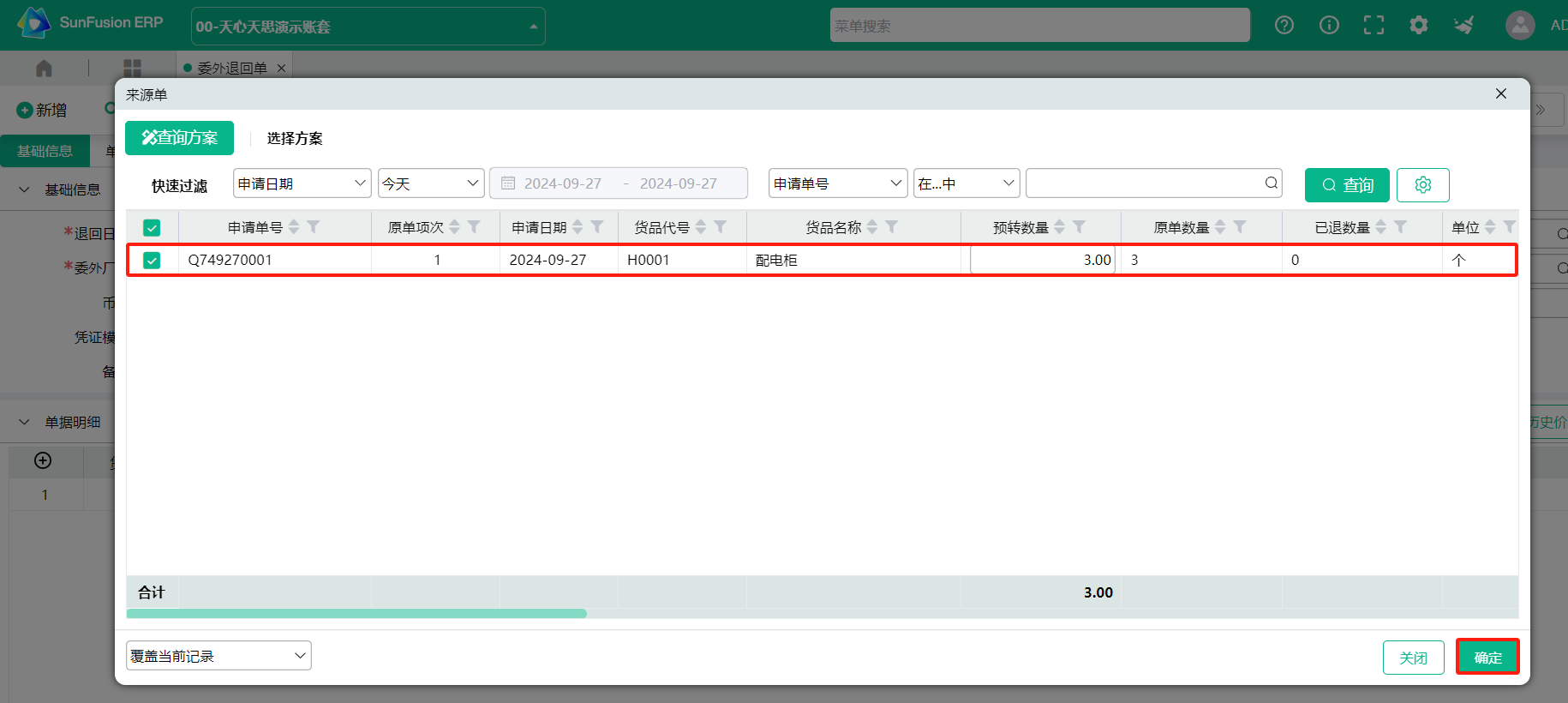Sort the 货品名称 column
This screenshot has height=703, width=1568.
pos(872,226)
